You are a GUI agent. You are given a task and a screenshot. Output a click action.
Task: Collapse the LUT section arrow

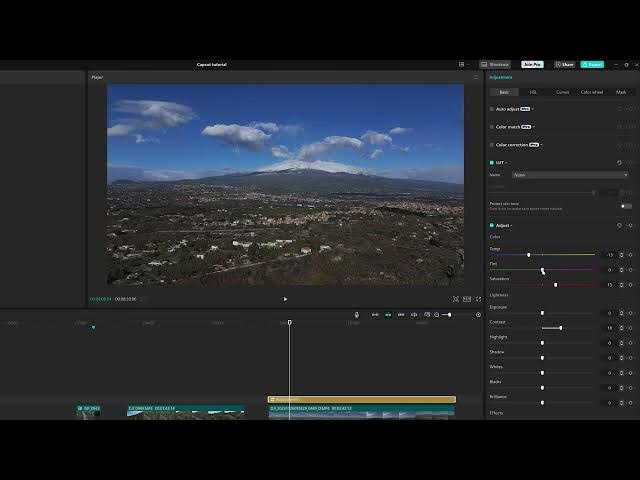(507, 162)
